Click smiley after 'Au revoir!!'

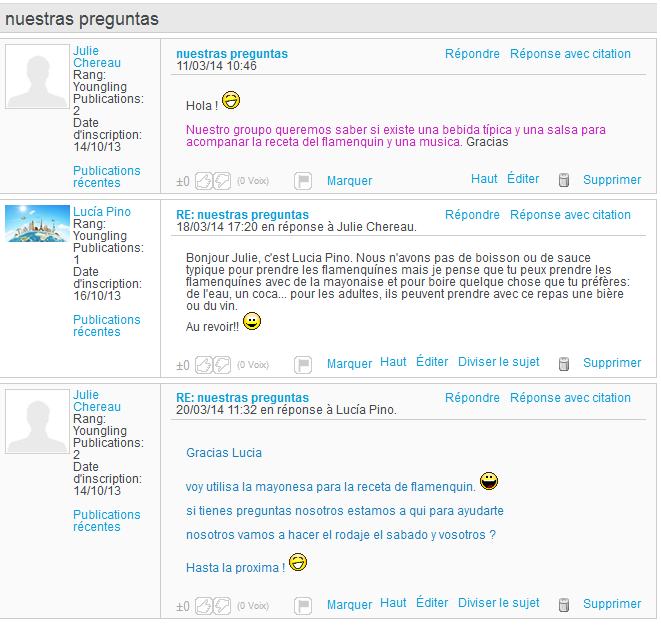tap(252, 321)
